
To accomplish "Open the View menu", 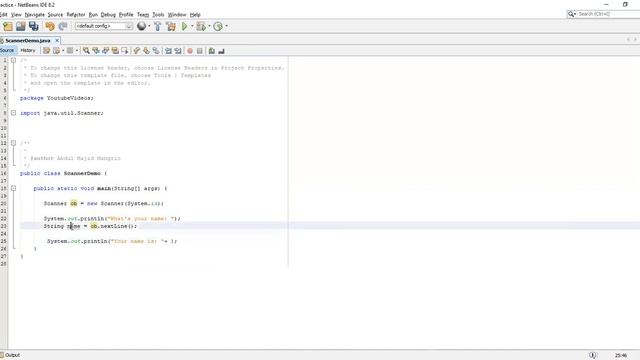I will point(16,15).
